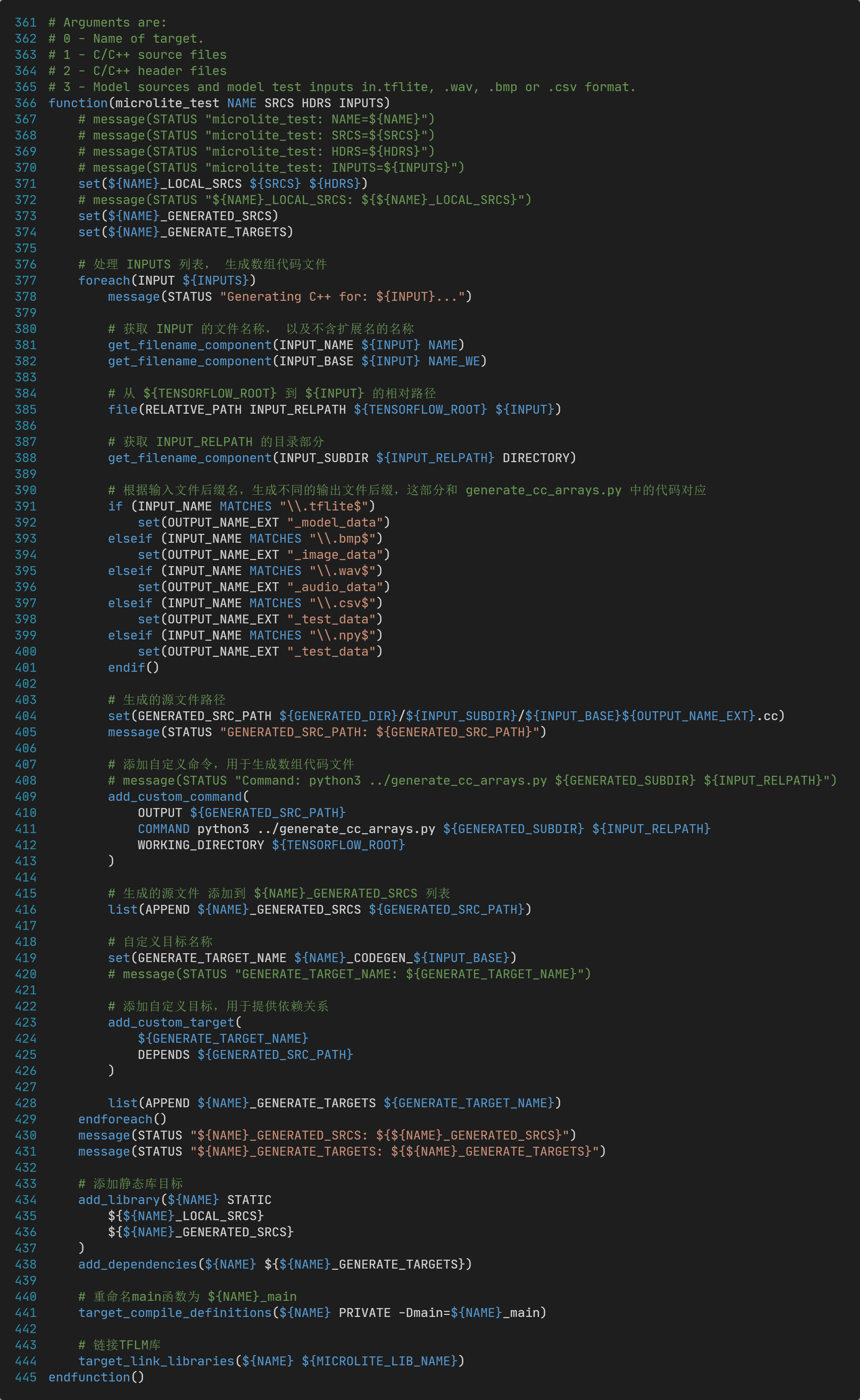Click comment '# Arguments are:'
Viewport: 860px width, 1400px height.
pos(108,23)
